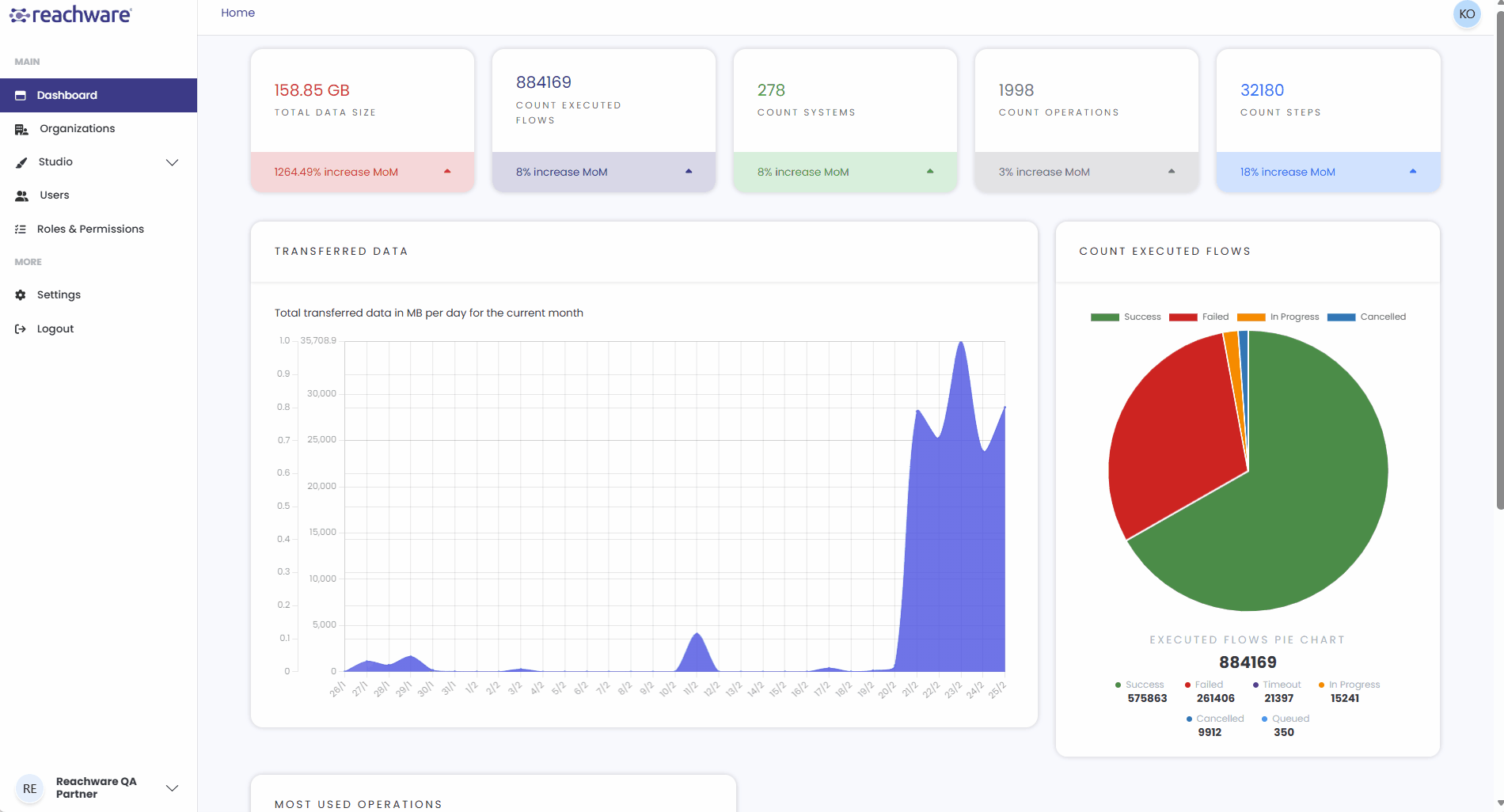Open the KO user avatar

pos(1467,14)
